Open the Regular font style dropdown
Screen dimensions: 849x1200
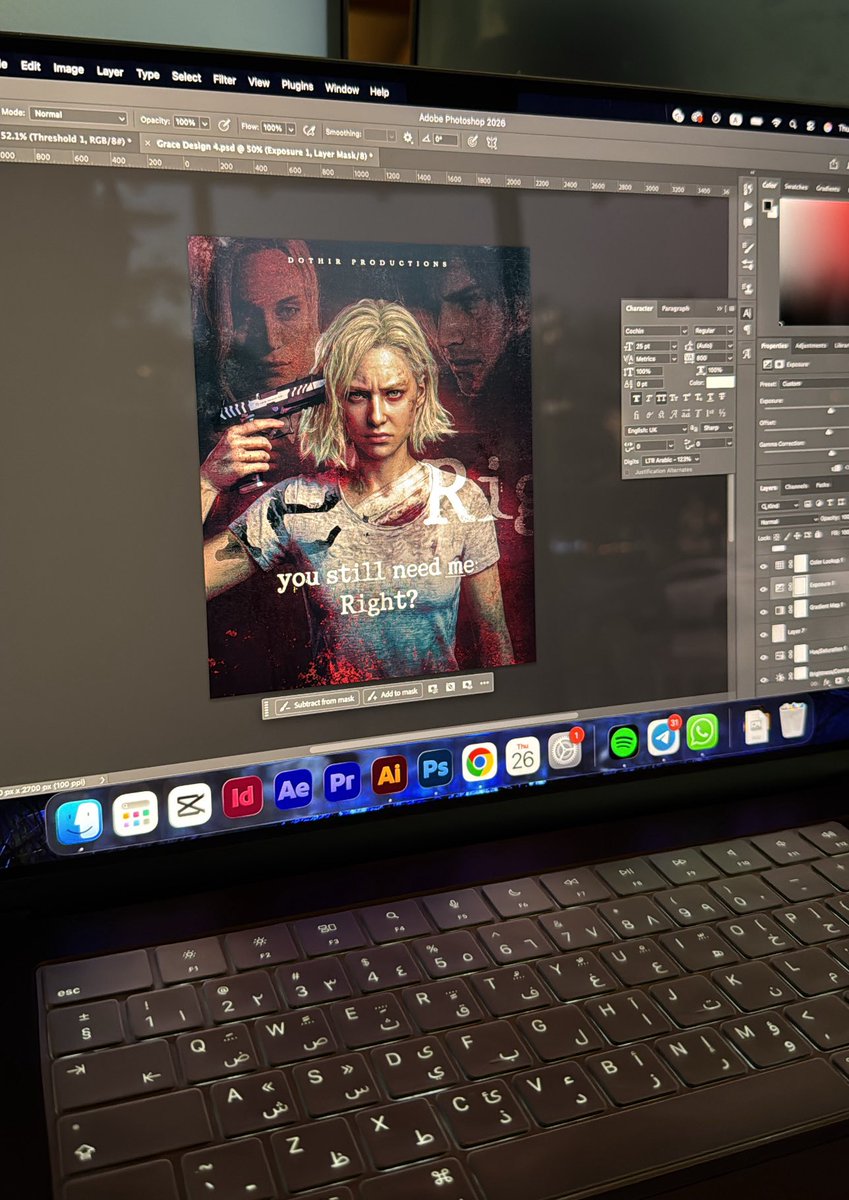point(730,331)
